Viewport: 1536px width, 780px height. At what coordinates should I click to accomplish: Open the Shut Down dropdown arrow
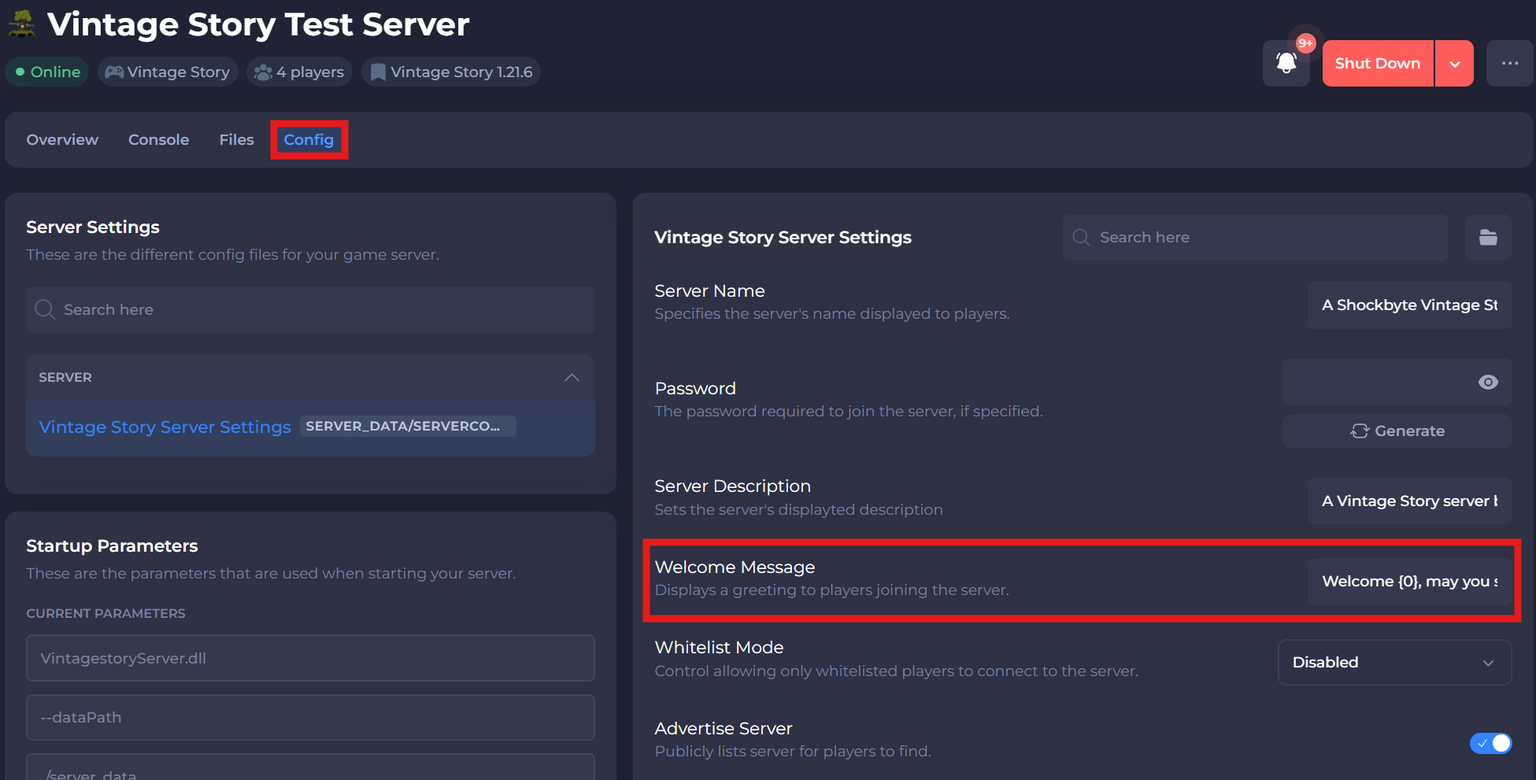coord(1454,63)
